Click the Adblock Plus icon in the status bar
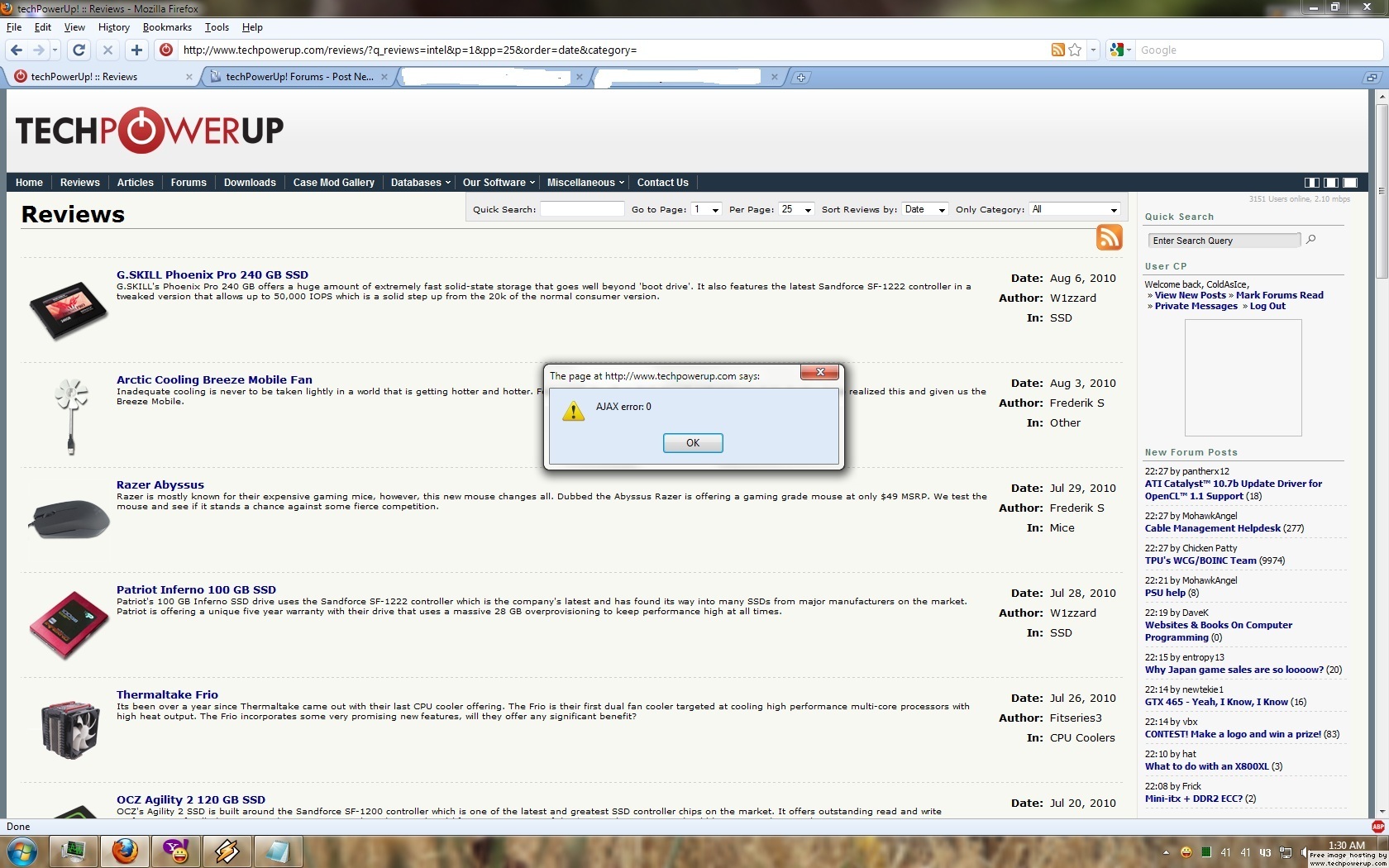 tap(1378, 826)
